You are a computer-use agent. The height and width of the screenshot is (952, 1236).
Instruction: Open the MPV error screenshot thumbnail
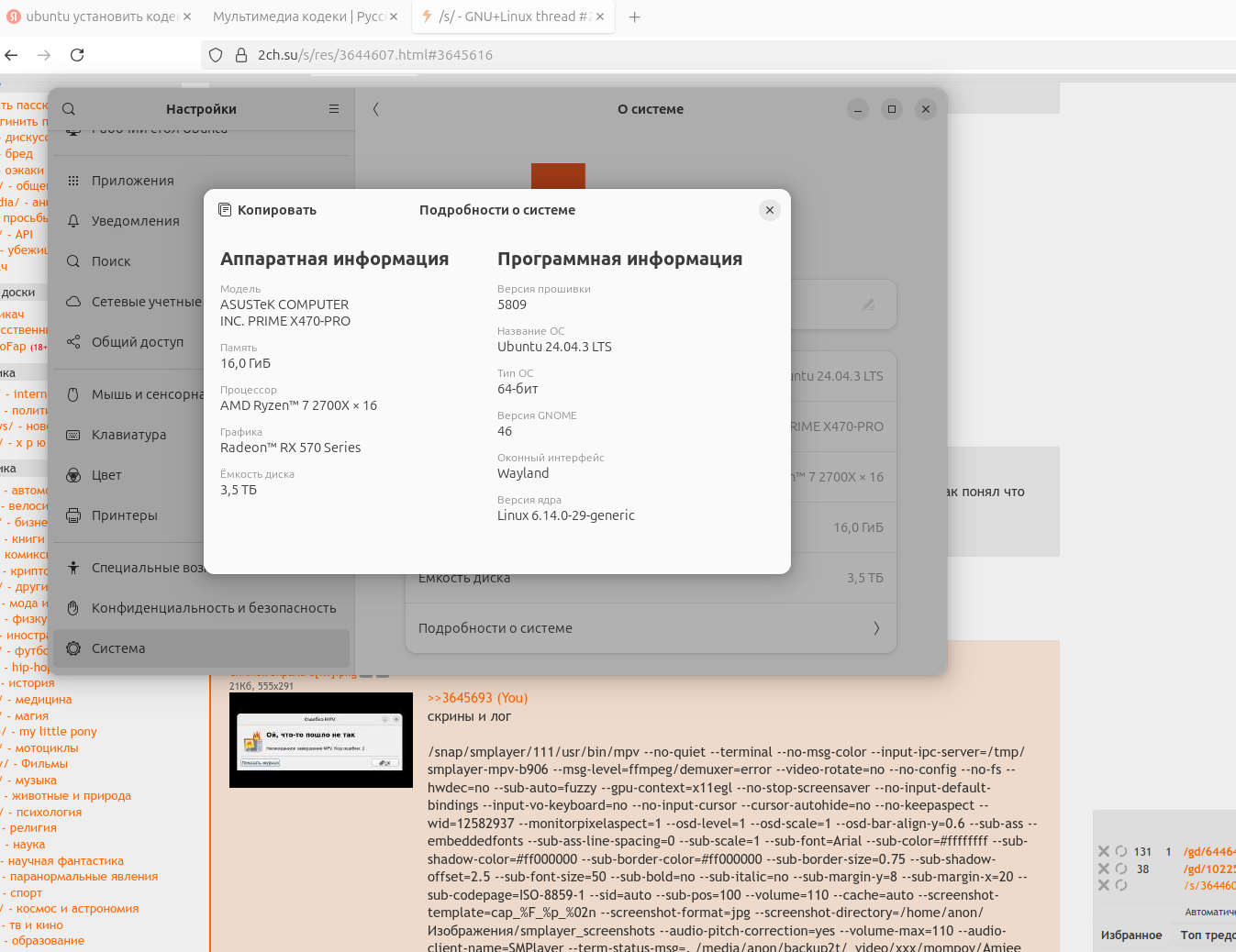(321, 740)
